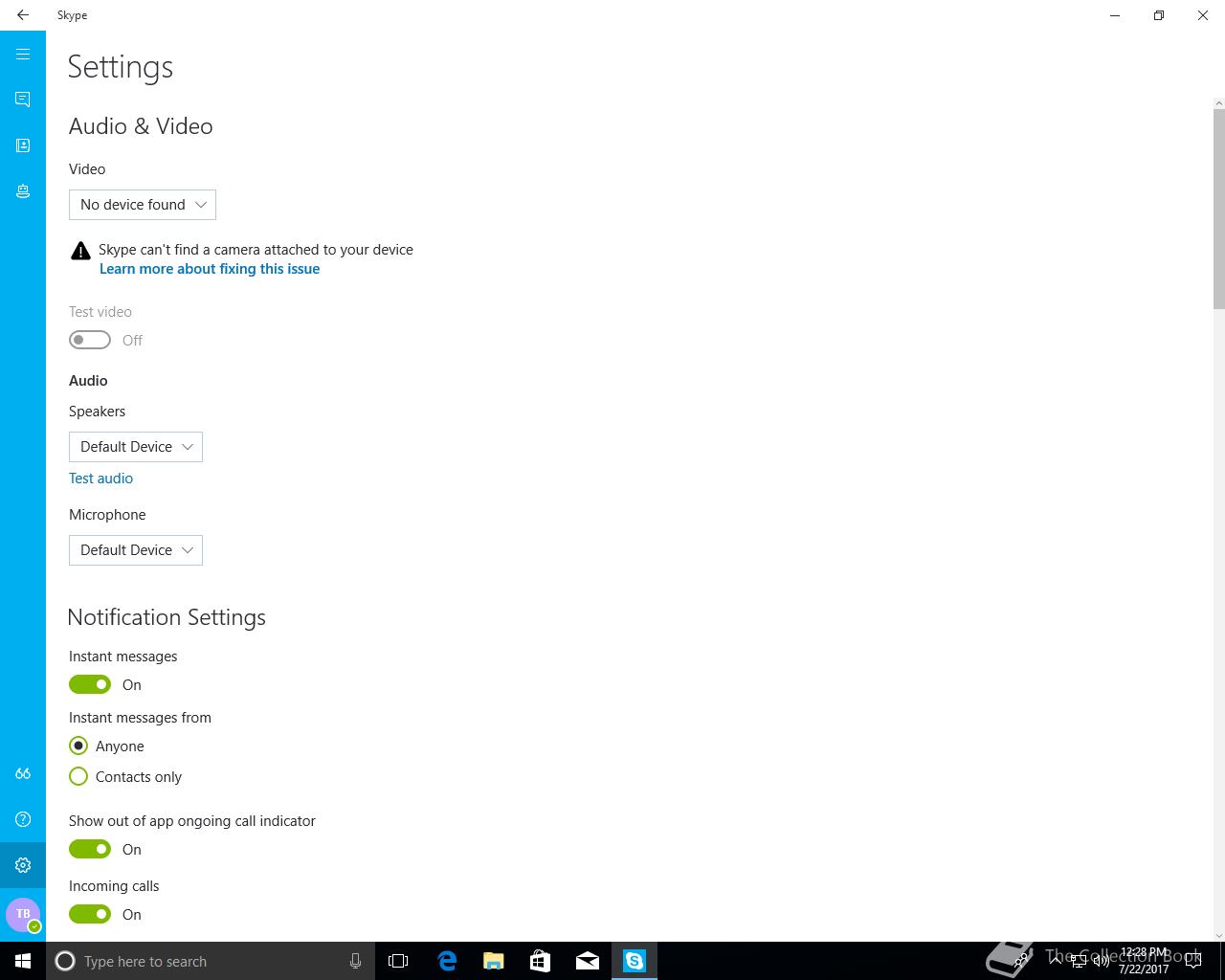1225x980 pixels.
Task: Click the scrollbar up arrow
Action: coord(1218,102)
